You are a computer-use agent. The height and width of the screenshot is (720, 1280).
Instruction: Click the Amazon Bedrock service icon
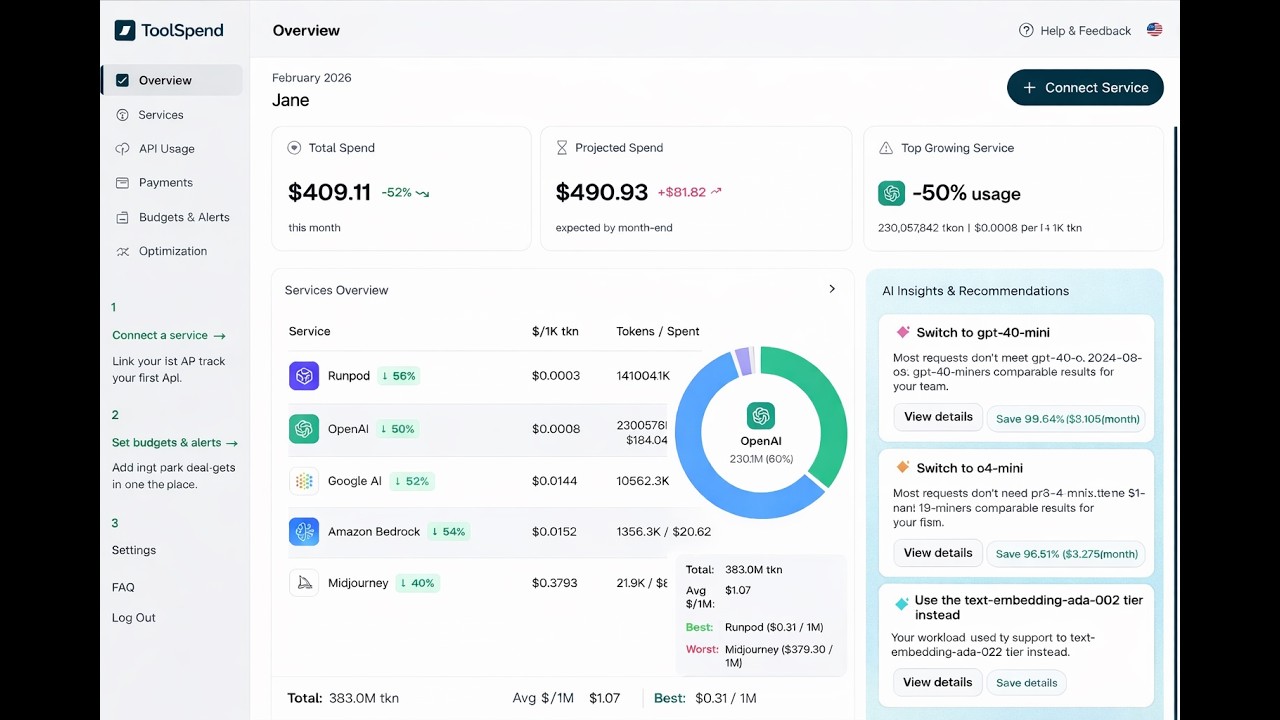(304, 531)
